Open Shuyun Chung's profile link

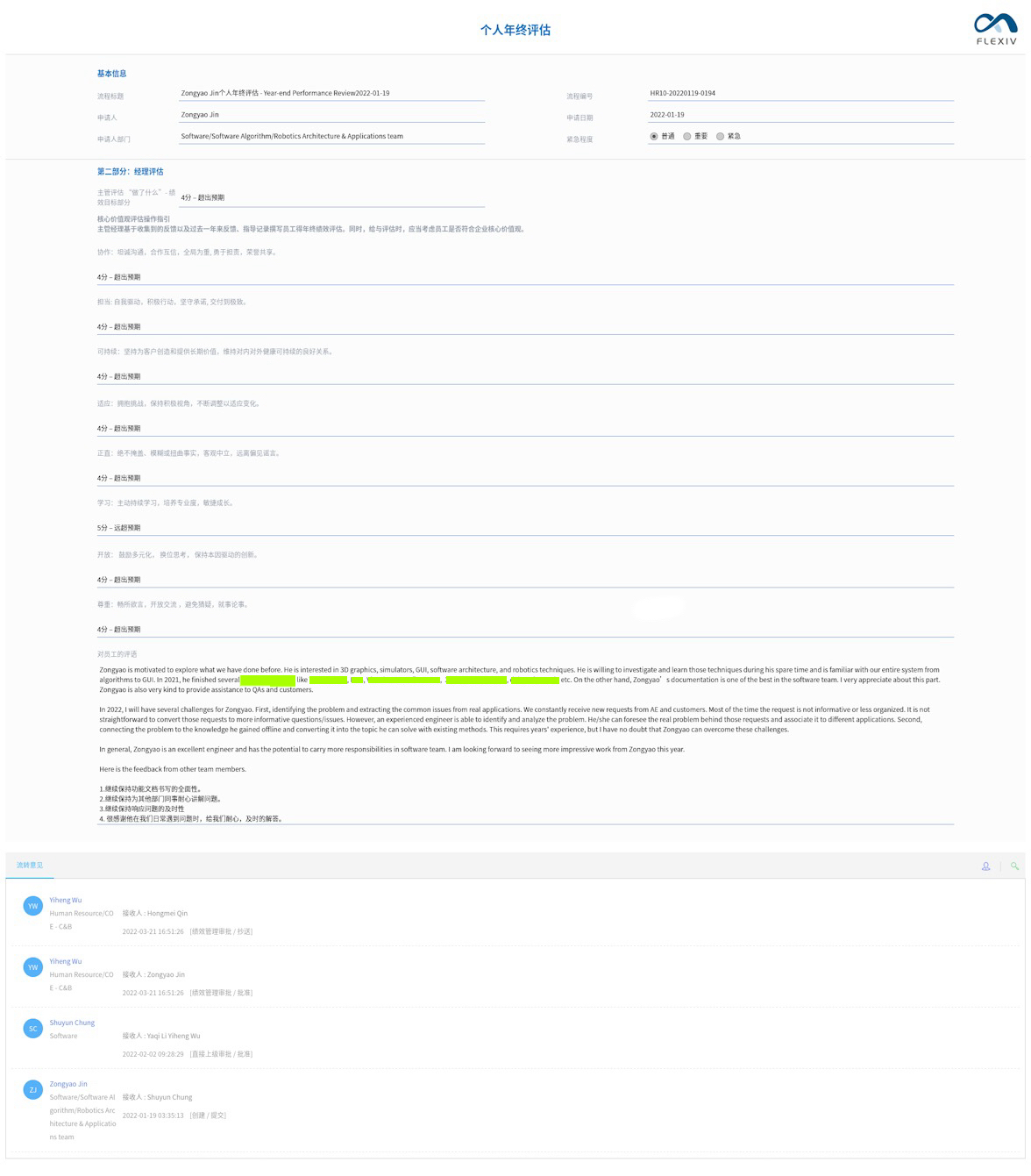(x=71, y=1023)
